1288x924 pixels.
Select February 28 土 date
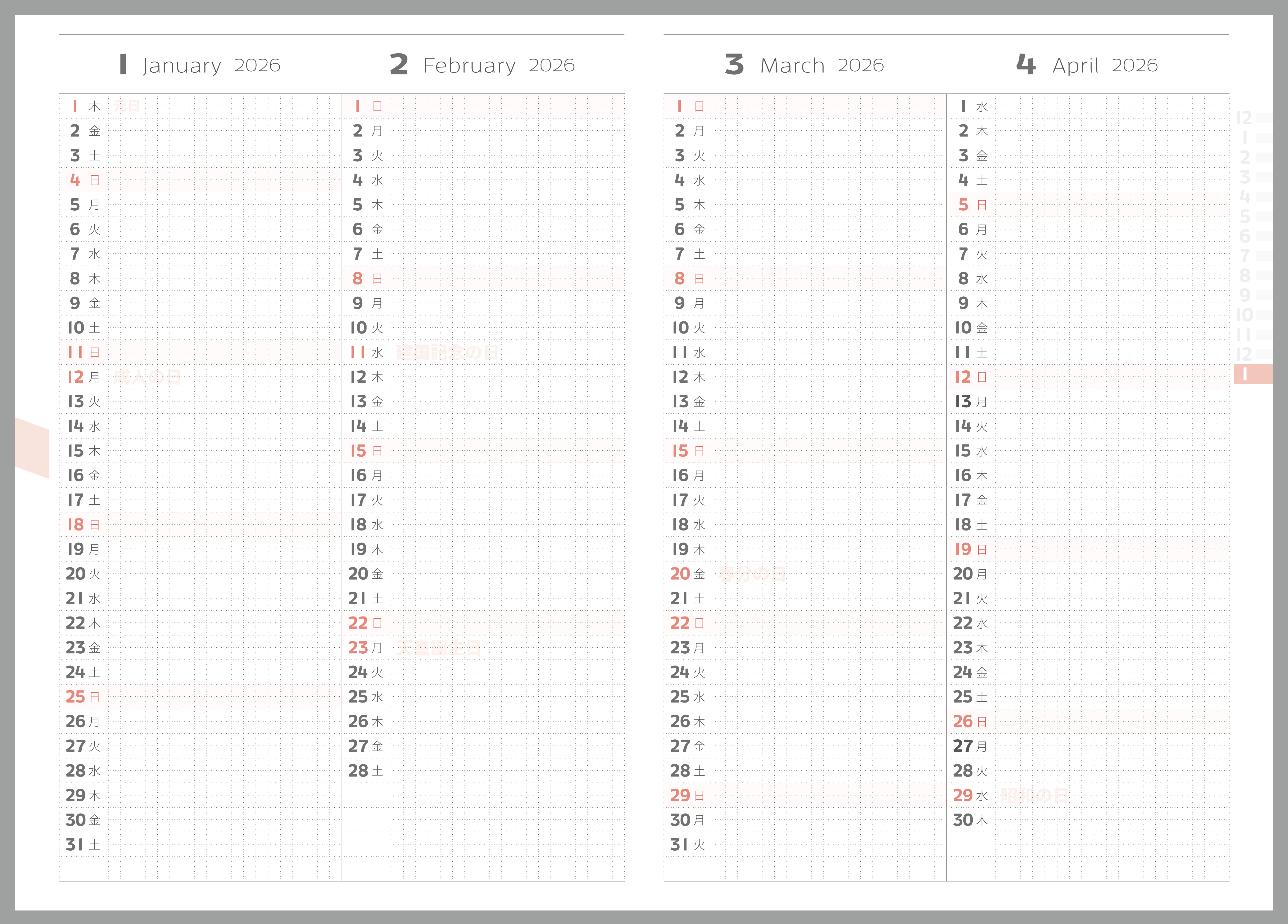(366, 771)
